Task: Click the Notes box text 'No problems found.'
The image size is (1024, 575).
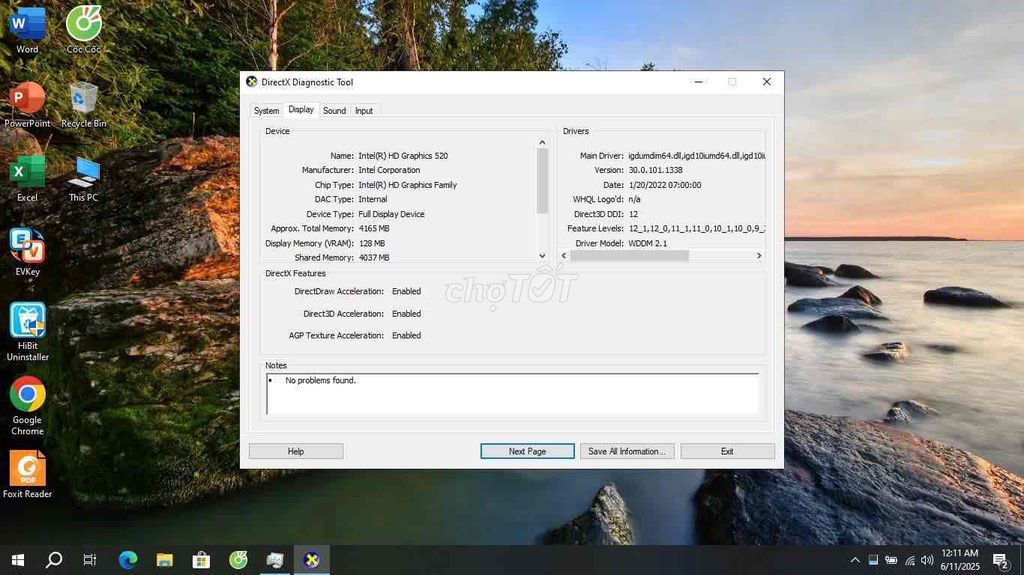Action: click(x=321, y=380)
